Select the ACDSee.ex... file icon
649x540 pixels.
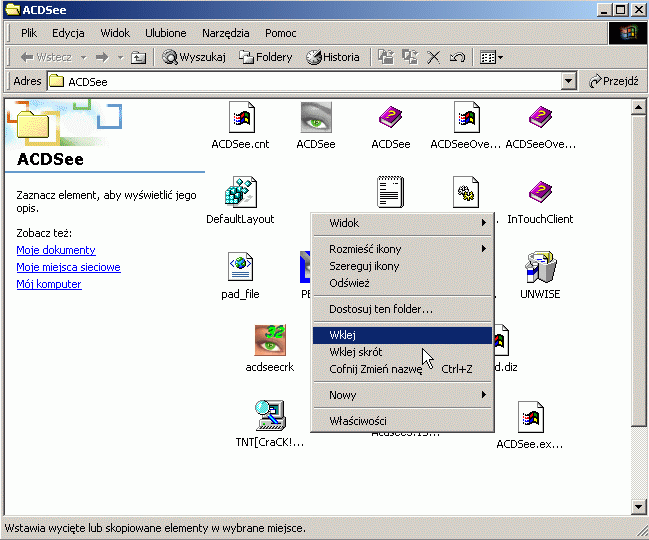pos(531,417)
